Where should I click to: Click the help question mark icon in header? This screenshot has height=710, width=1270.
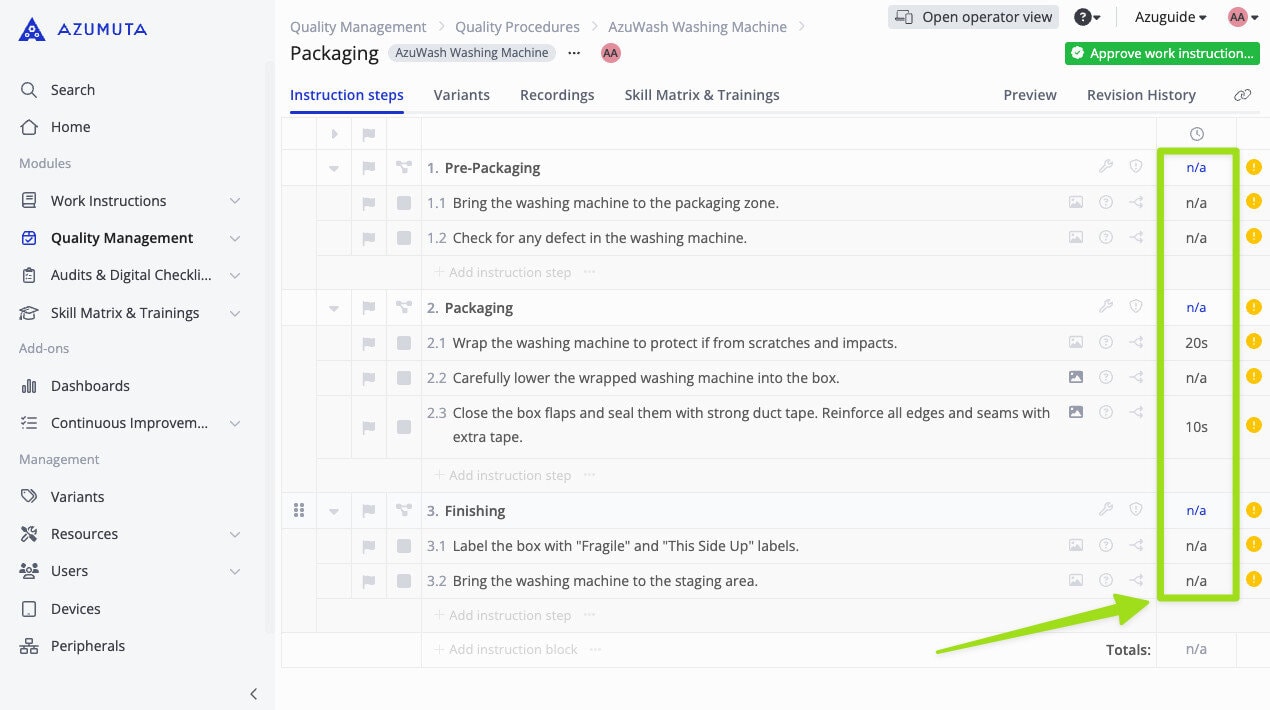click(x=1082, y=17)
